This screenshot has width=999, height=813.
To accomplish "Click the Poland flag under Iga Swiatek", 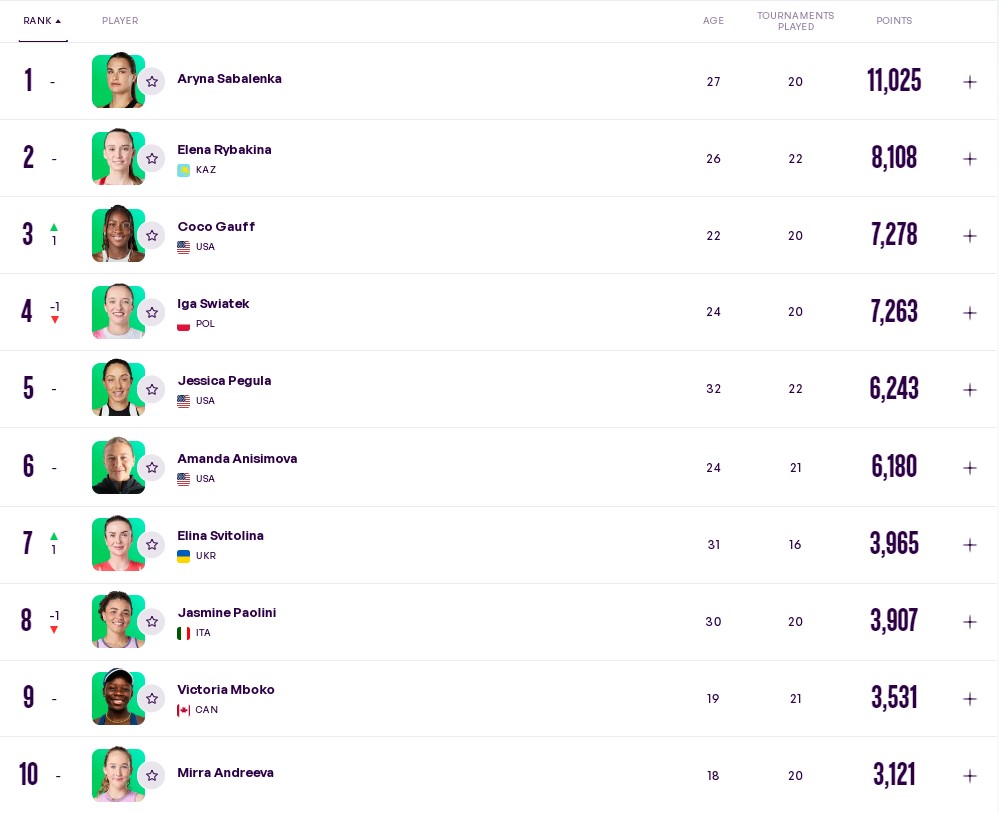I will coord(184,324).
